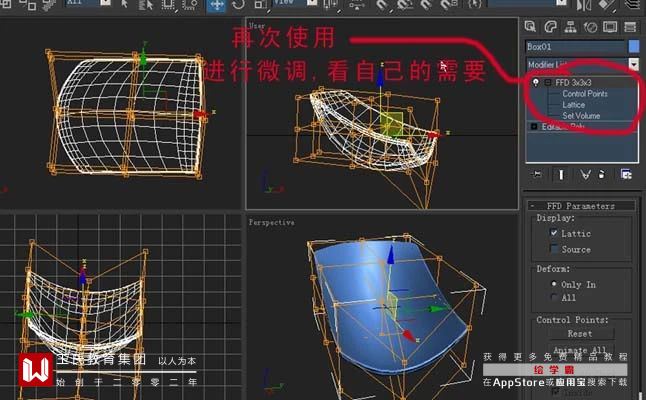This screenshot has width=646, height=400.
Task: Select the Scale transform tool
Action: tap(261, 5)
